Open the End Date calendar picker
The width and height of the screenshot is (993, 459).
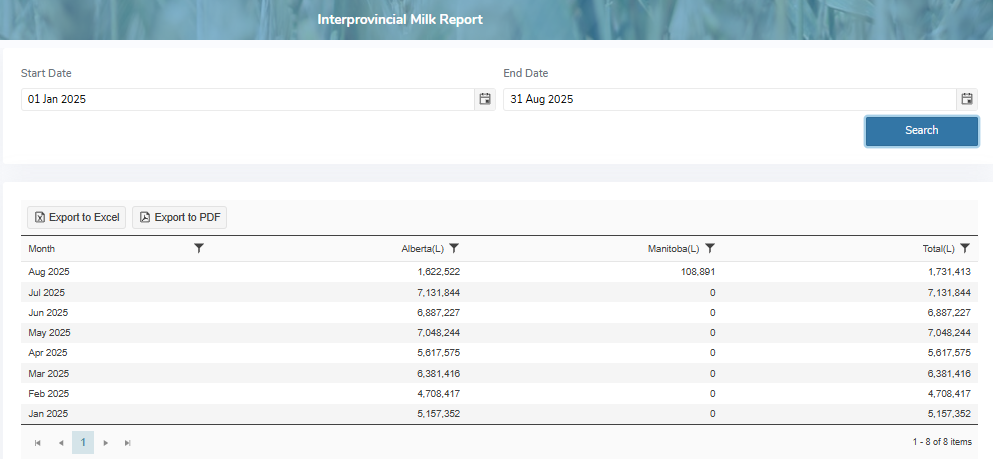click(967, 99)
